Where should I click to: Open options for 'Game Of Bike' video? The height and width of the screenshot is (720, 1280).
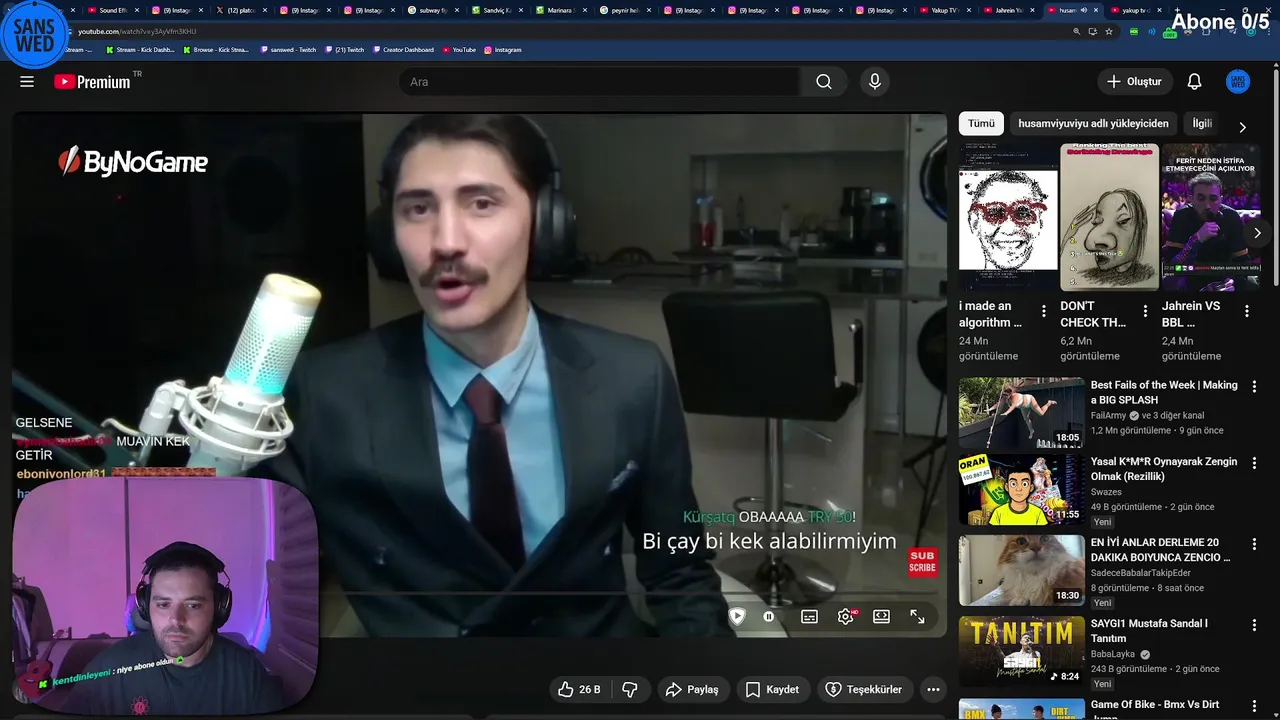pos(1254,705)
